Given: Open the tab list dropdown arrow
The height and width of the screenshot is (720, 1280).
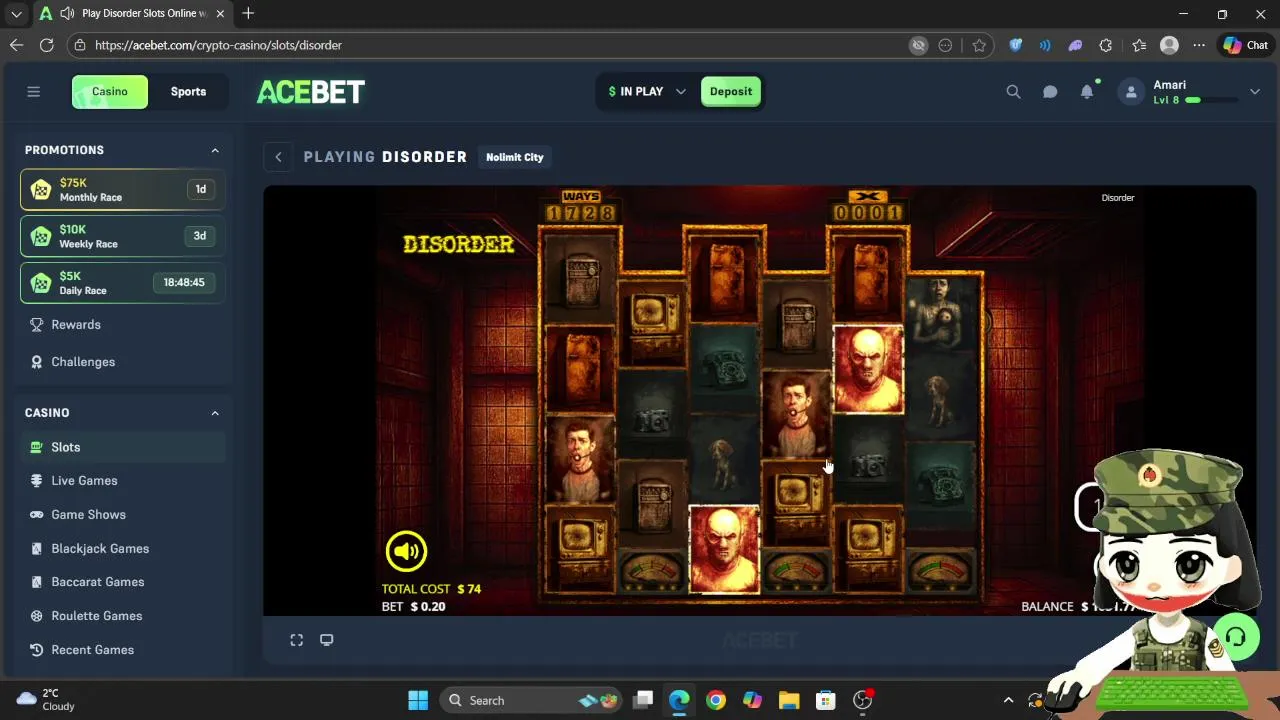Looking at the screenshot, I should (16, 14).
